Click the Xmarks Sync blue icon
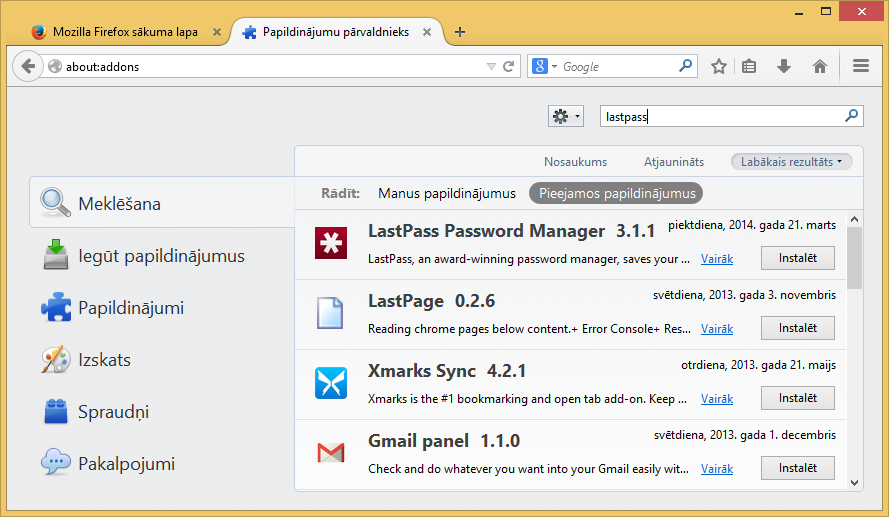 click(331, 383)
